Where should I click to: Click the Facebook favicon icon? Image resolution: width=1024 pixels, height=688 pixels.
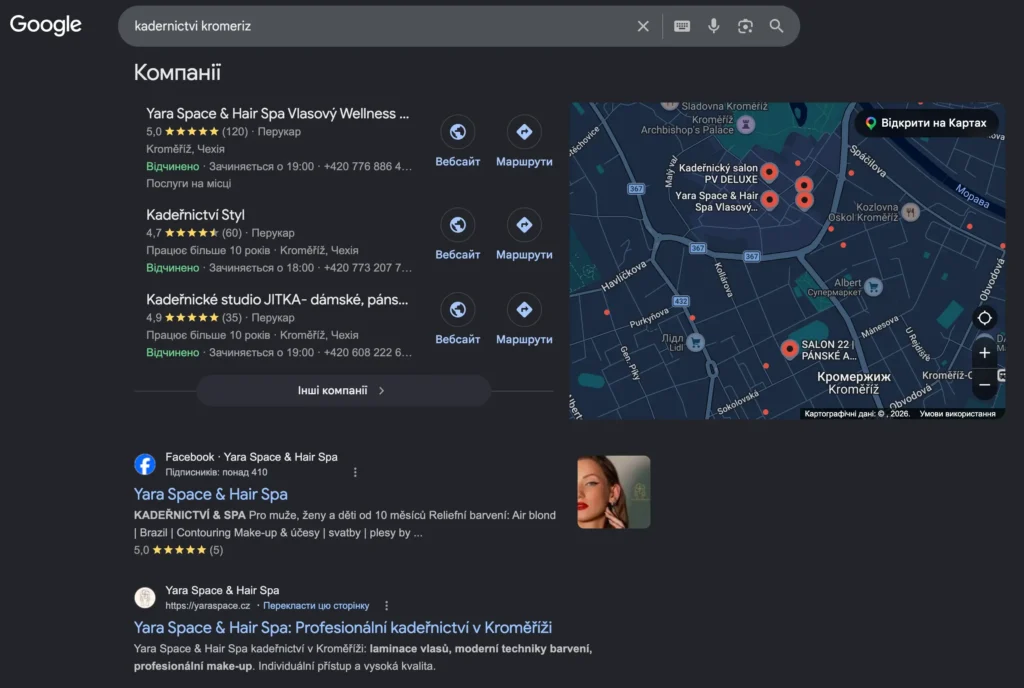tap(145, 464)
